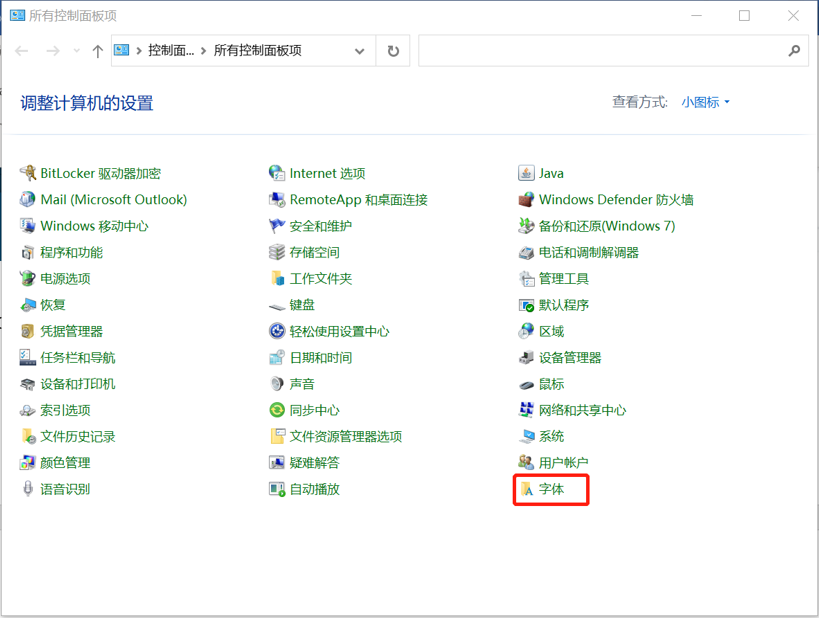Open the 设备和打印机 printer icon

tap(27, 384)
